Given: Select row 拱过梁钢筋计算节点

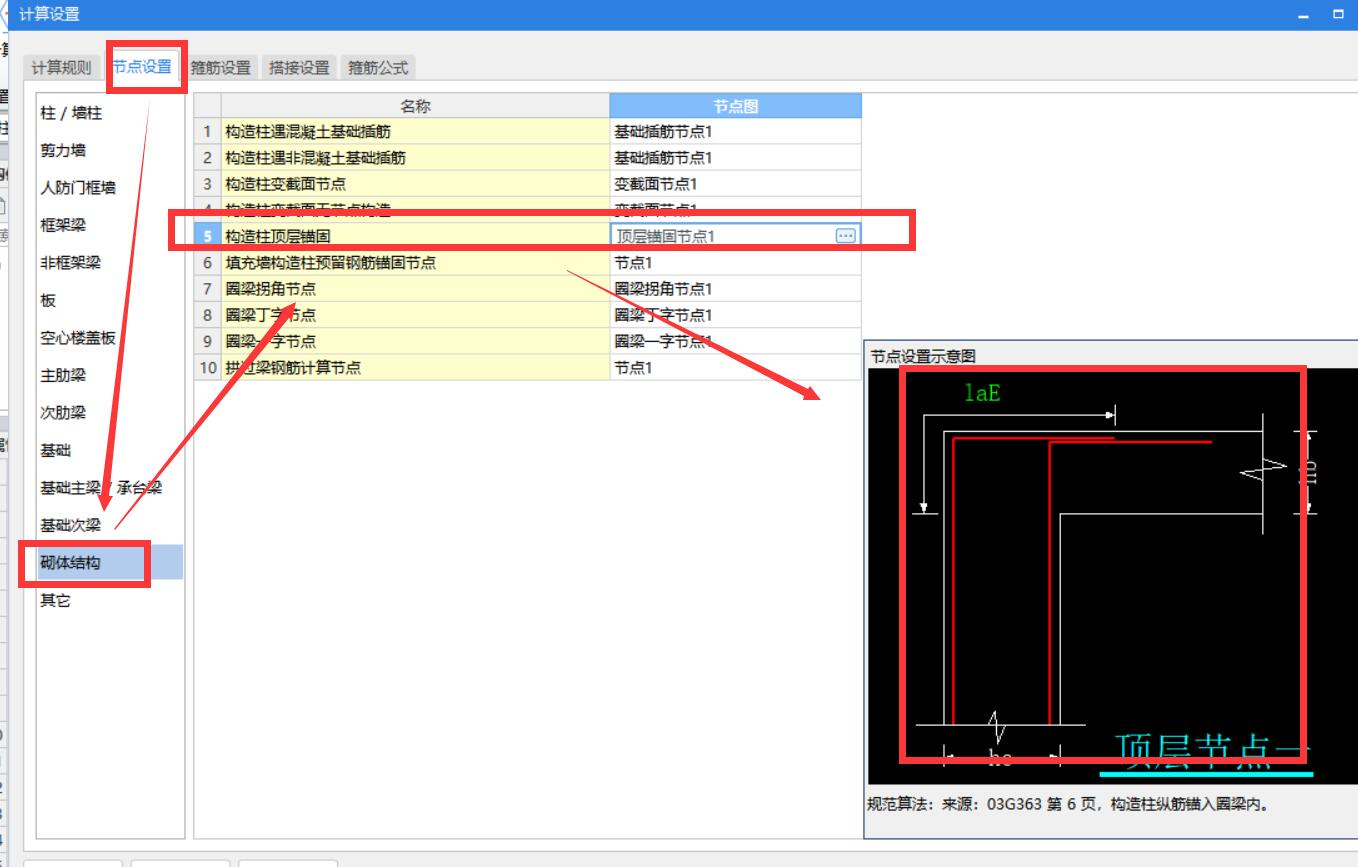Looking at the screenshot, I should [x=415, y=367].
